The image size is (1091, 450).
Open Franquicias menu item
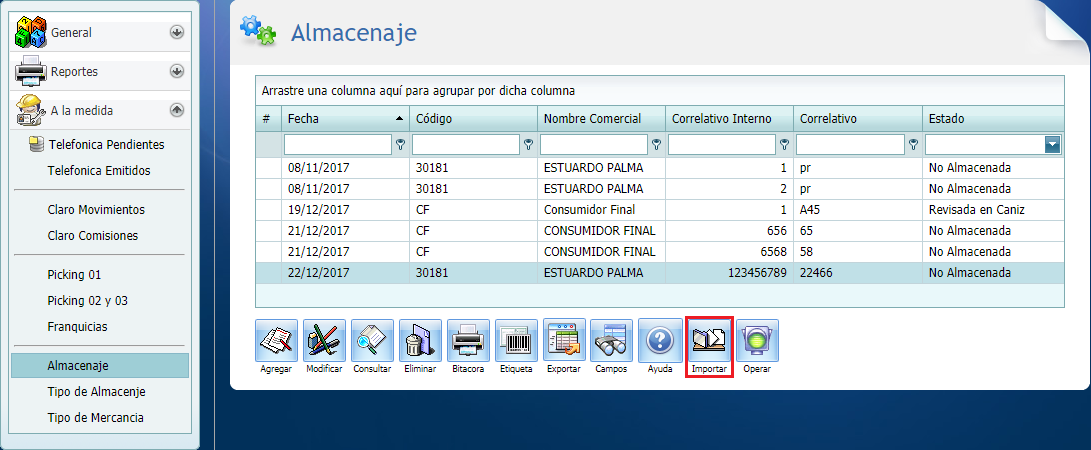[x=77, y=326]
